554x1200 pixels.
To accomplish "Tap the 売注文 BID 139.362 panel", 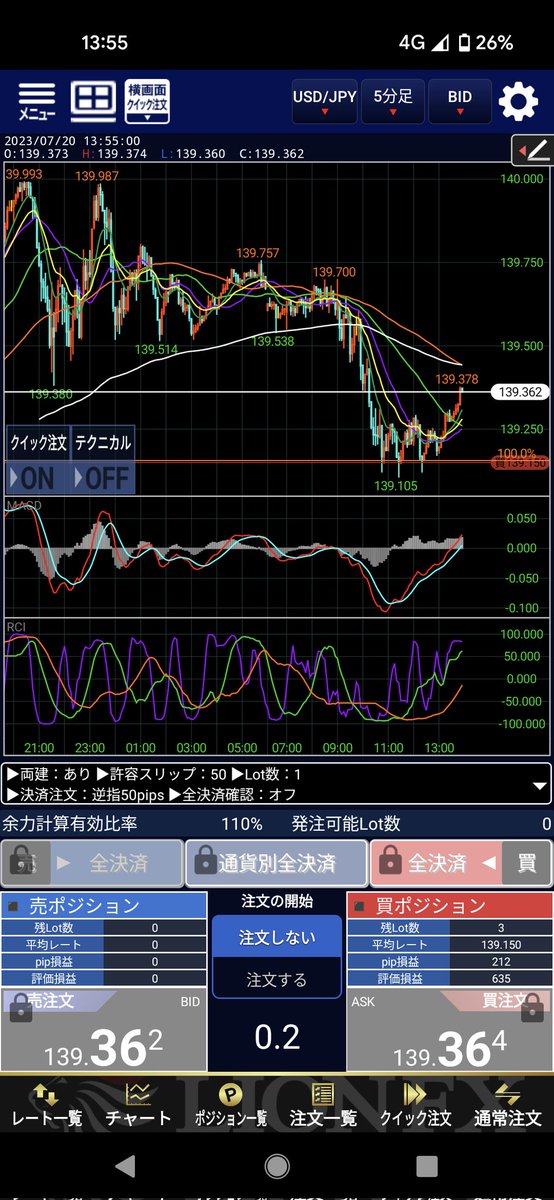I will pos(104,1030).
